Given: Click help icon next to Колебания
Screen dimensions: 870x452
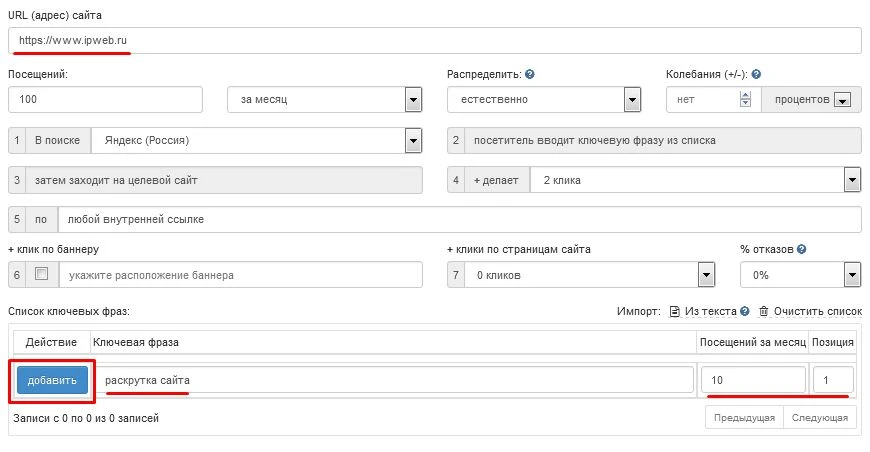Looking at the screenshot, I should click(756, 74).
